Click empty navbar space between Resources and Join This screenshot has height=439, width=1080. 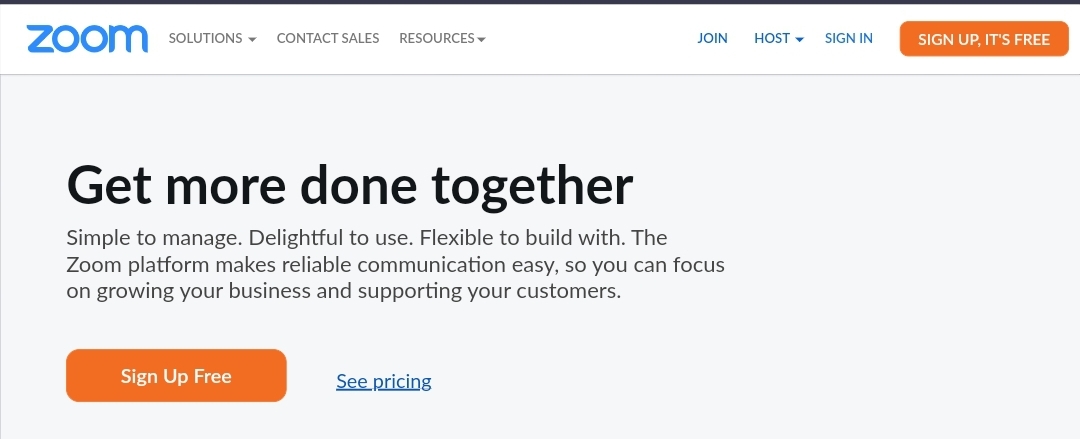pyautogui.click(x=590, y=39)
